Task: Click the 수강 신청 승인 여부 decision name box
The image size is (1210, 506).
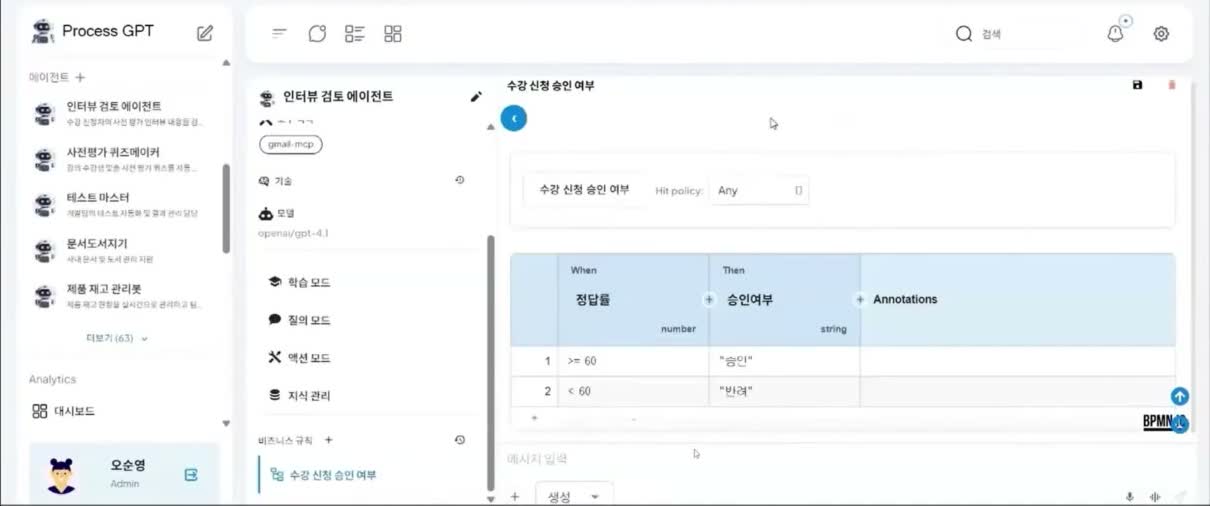Action: point(584,189)
